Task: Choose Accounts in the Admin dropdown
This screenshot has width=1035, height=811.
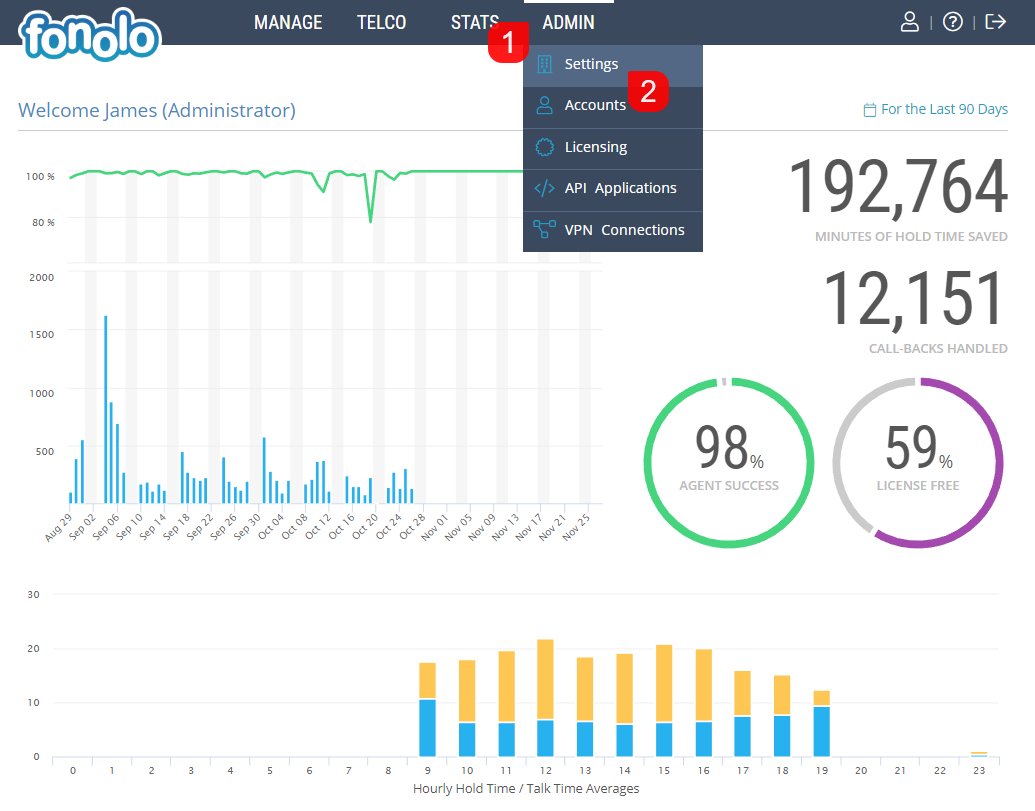Action: click(x=613, y=106)
